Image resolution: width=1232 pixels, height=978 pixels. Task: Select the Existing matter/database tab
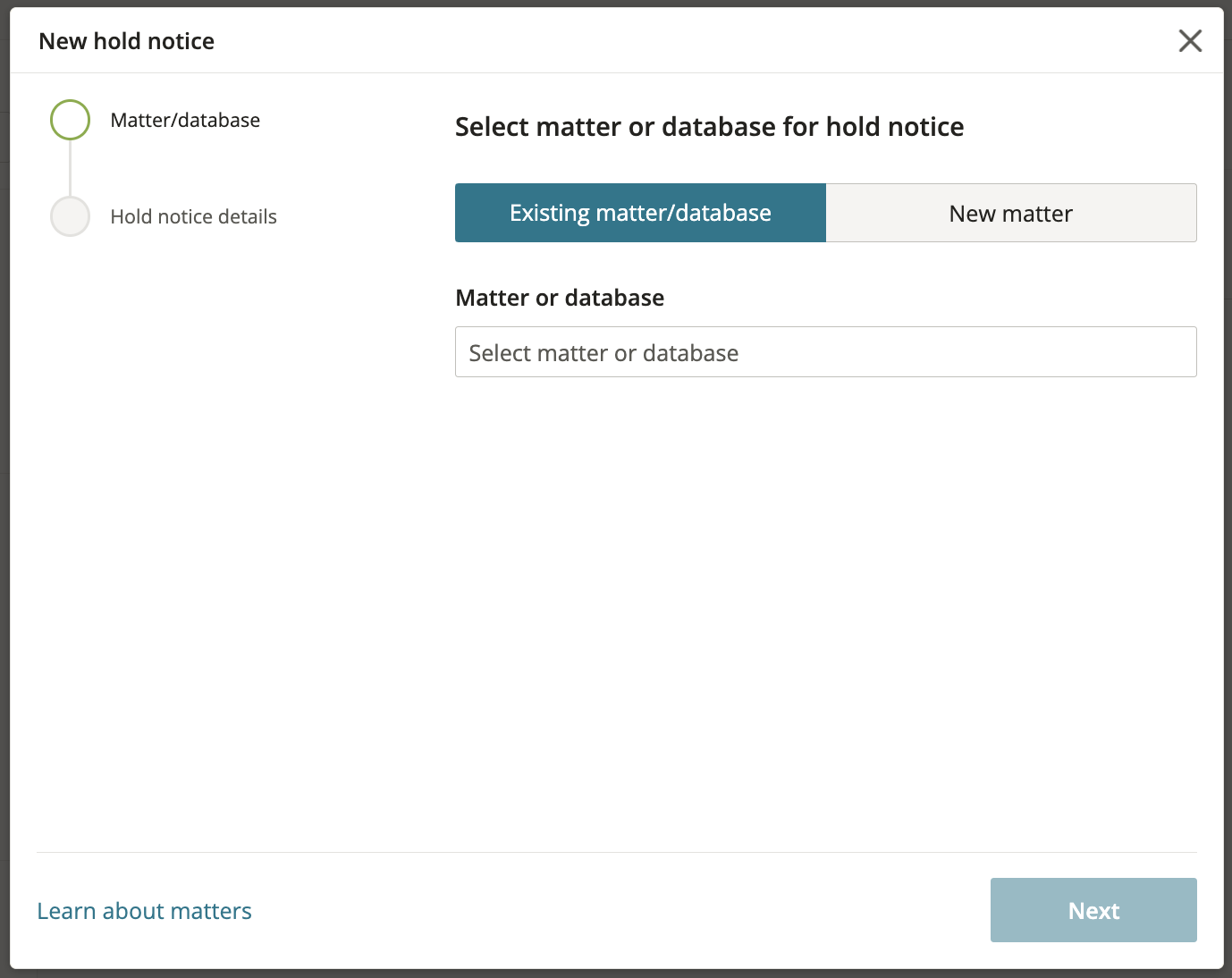pos(640,213)
